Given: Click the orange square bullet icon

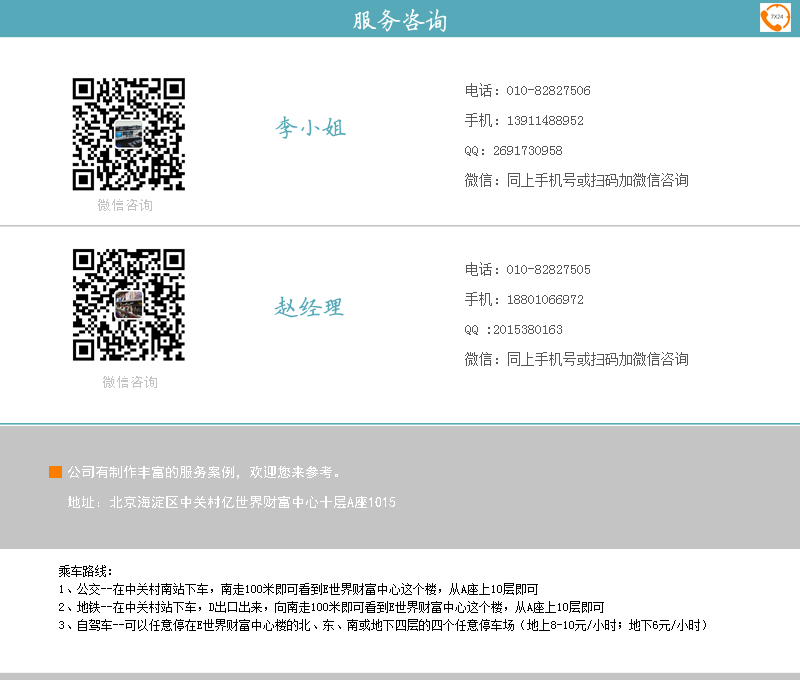Looking at the screenshot, I should tap(56, 472).
